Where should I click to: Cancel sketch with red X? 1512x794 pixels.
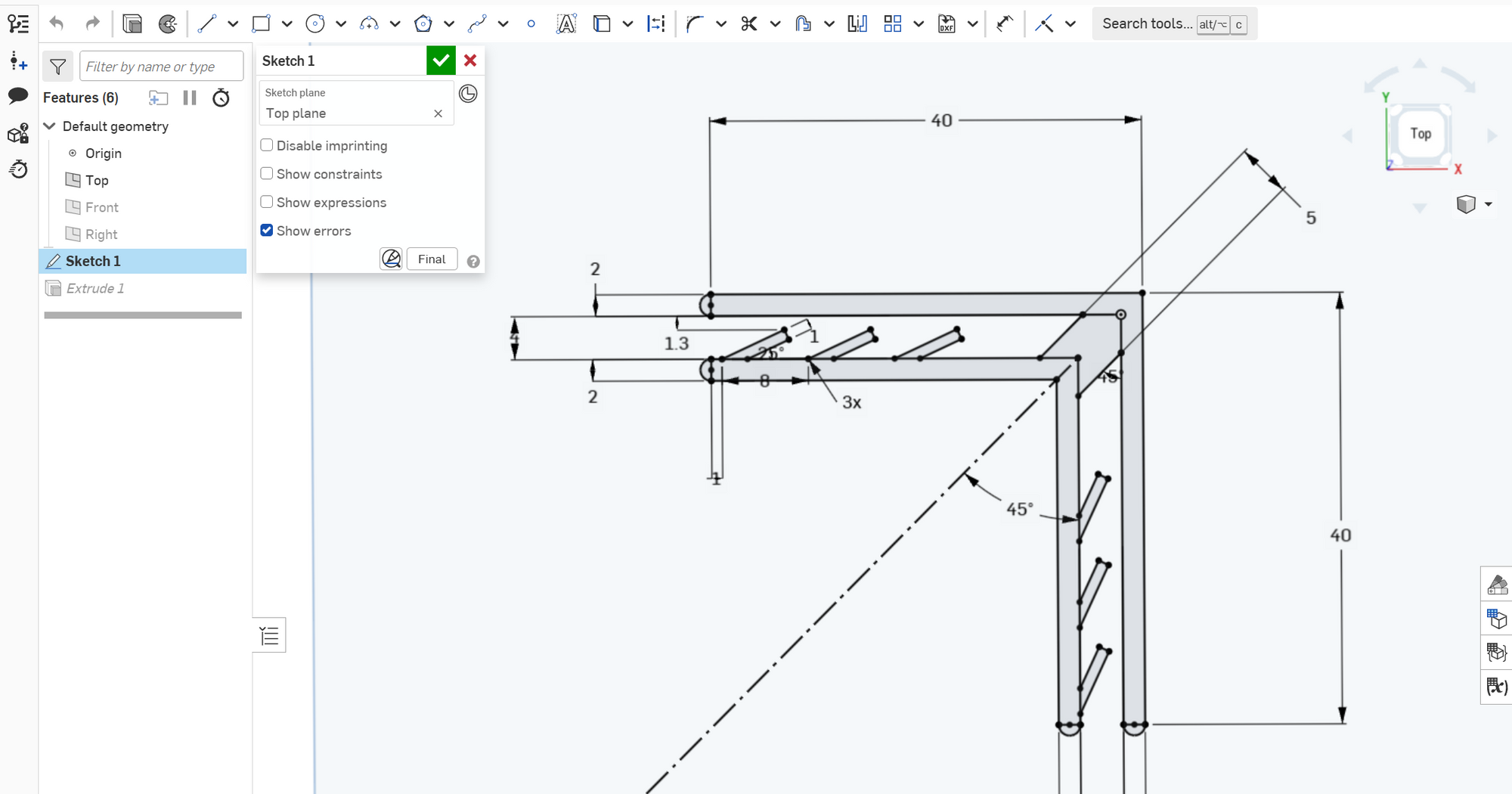pos(470,60)
